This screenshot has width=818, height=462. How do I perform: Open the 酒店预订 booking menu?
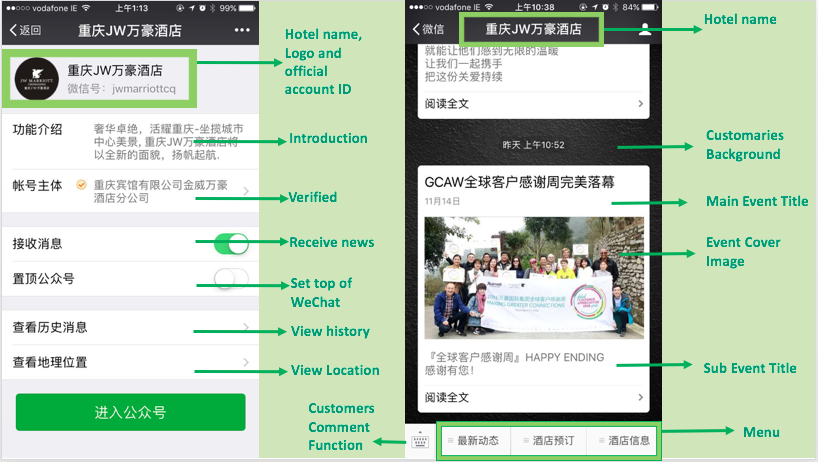coord(549,440)
